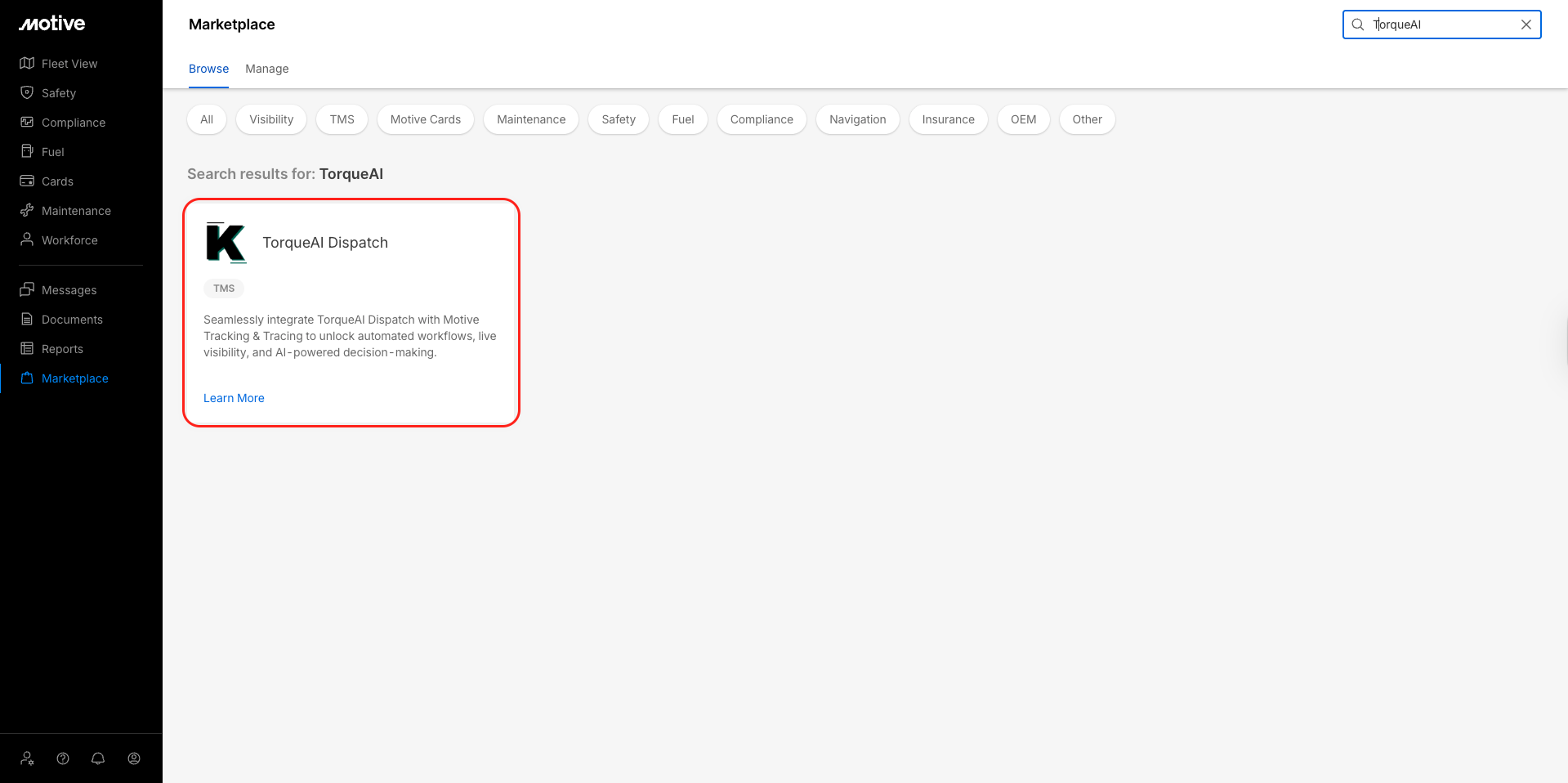Click the Workforce person icon
1568x783 pixels.
click(x=27, y=240)
